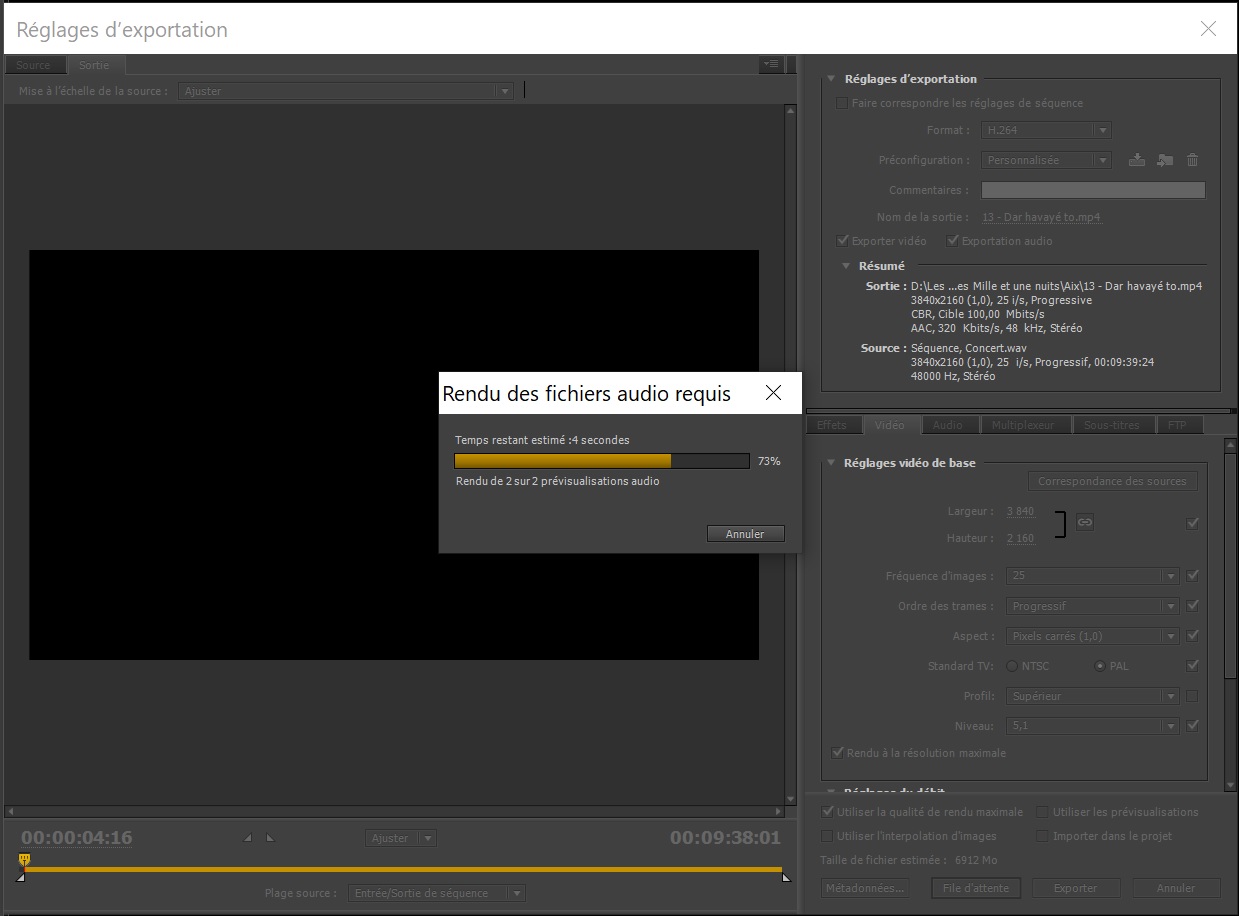Select the PAL radio button
Viewport: 1239px width, 916px height.
(x=1100, y=666)
